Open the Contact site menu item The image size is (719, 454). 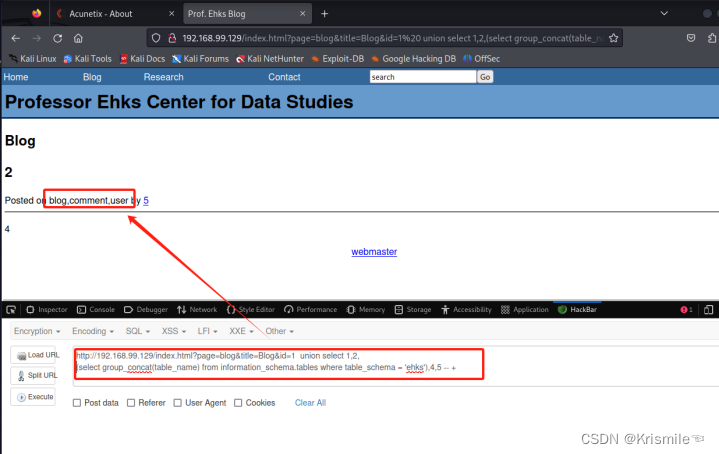click(284, 77)
